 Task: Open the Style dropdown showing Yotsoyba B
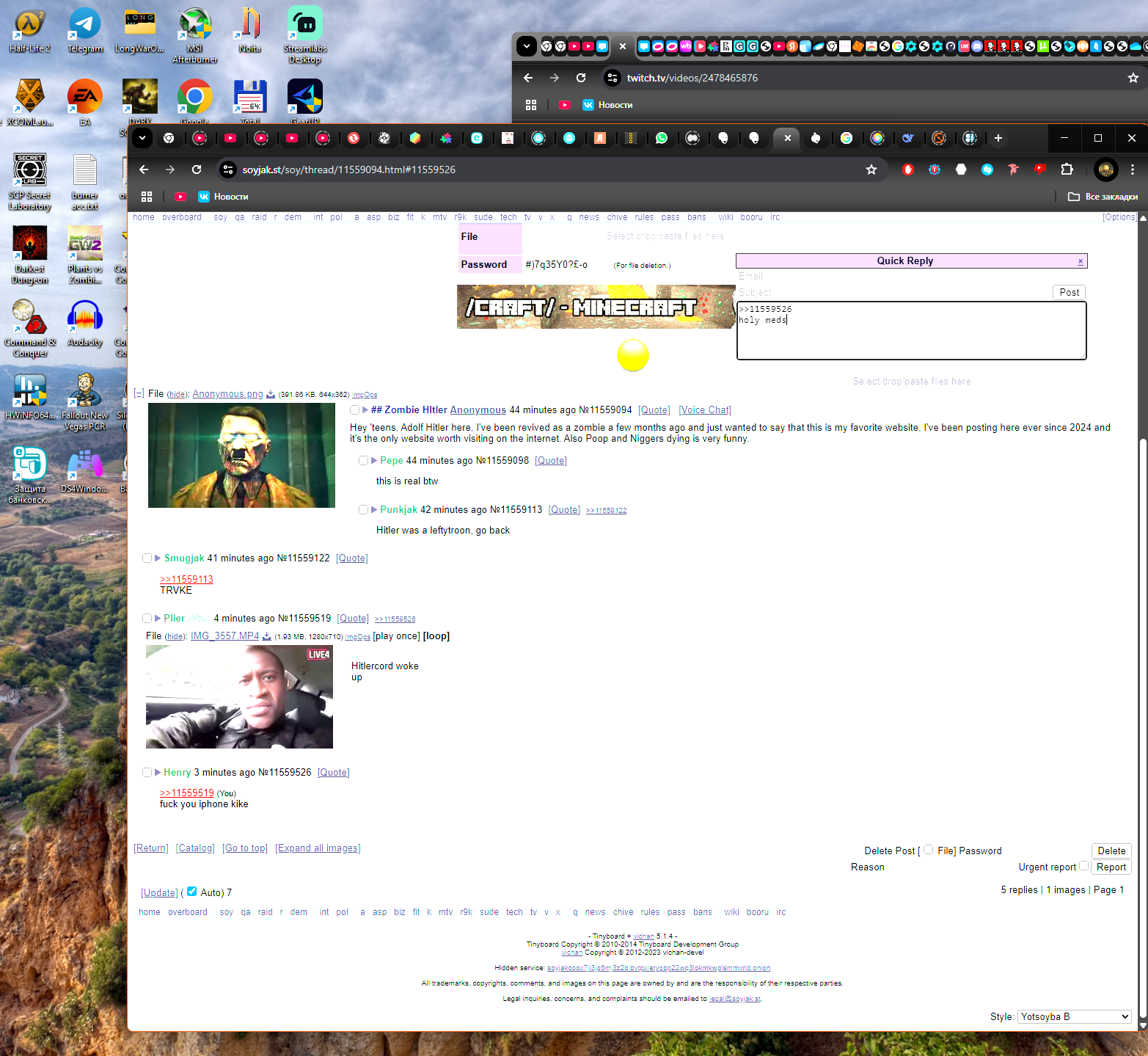(1074, 1017)
